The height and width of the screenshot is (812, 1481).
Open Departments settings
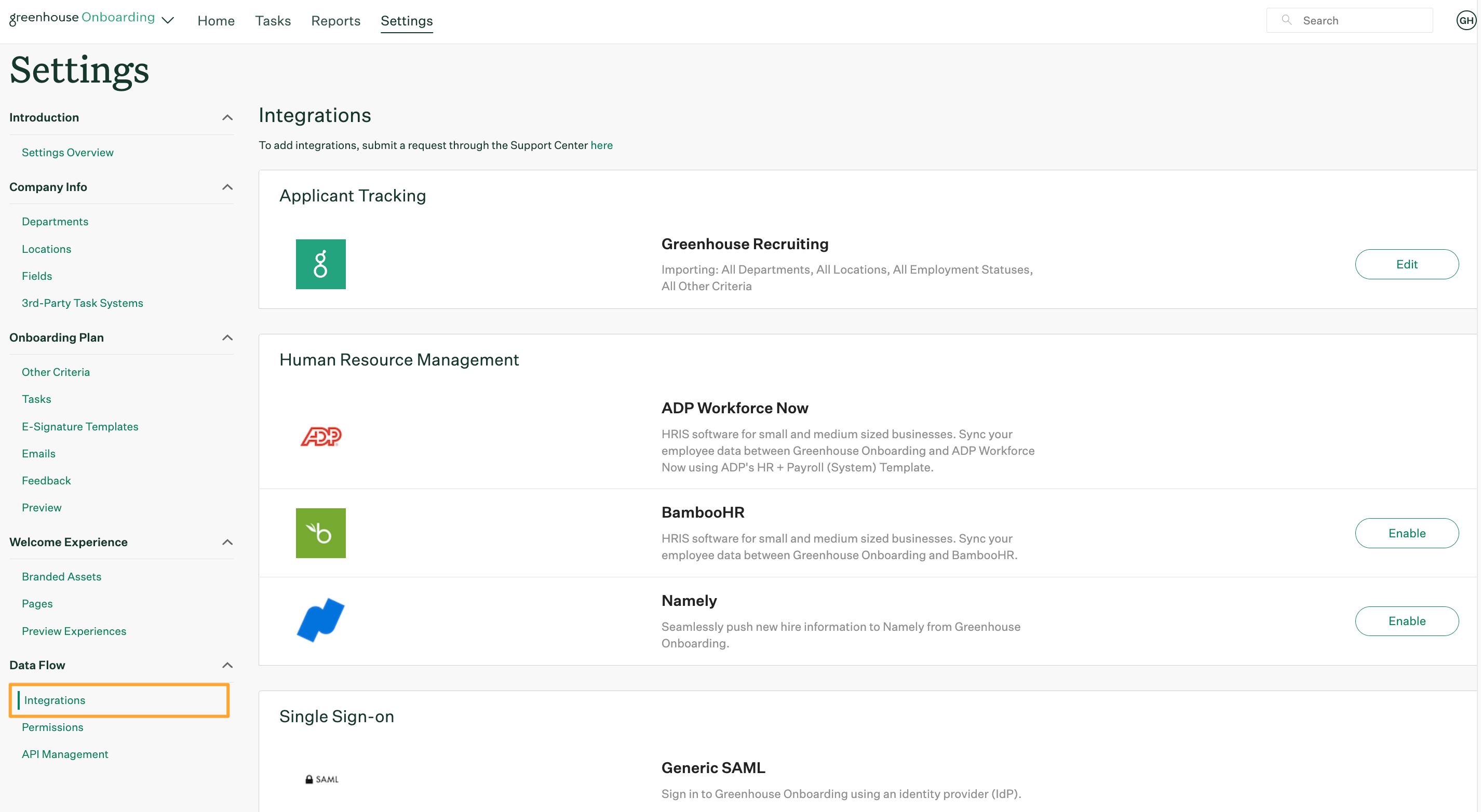point(55,221)
